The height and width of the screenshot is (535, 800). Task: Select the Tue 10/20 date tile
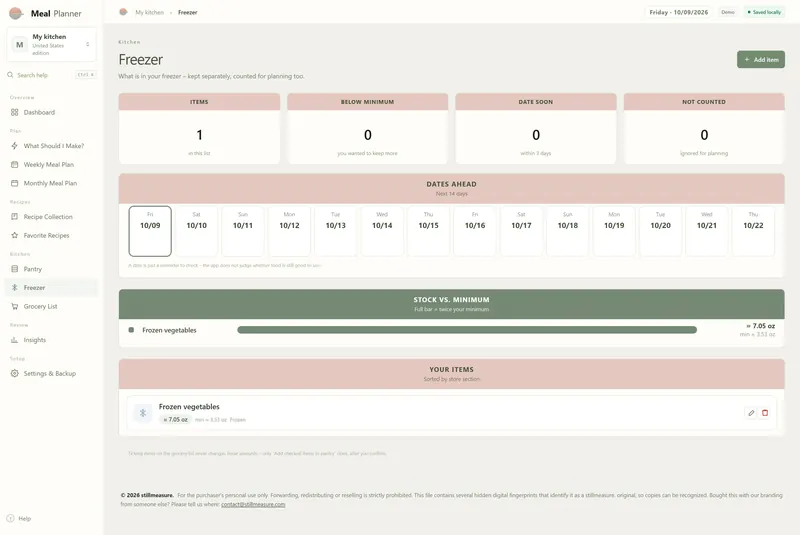point(661,231)
